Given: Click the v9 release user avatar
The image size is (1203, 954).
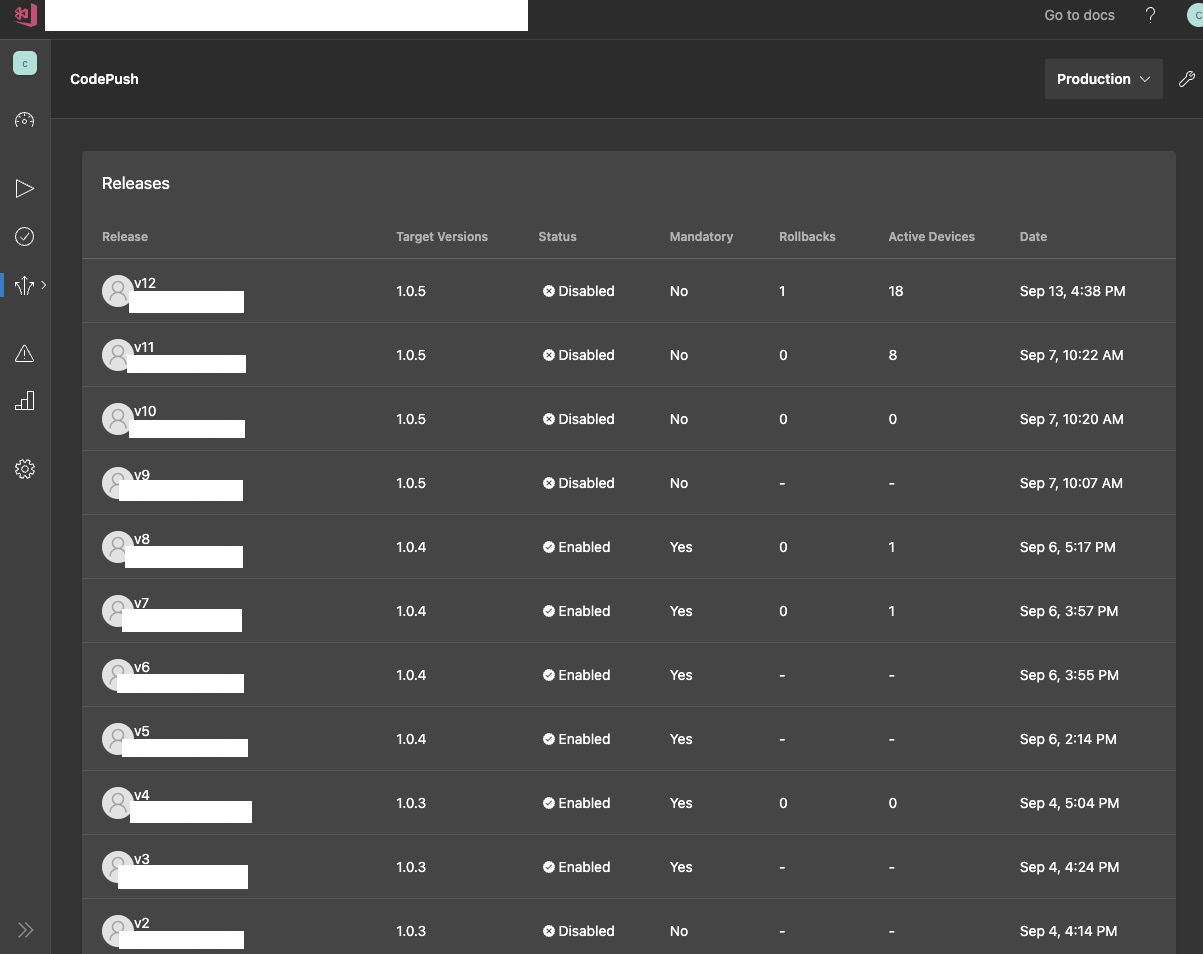Looking at the screenshot, I should tap(117, 483).
